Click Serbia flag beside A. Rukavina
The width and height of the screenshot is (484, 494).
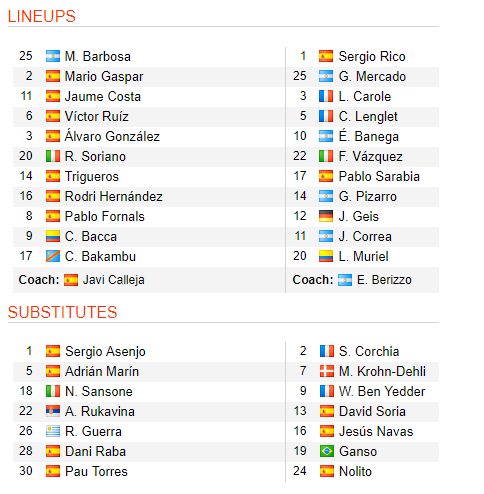pos(53,411)
